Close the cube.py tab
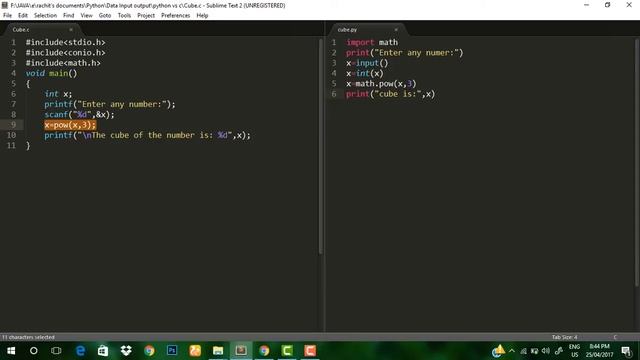The image size is (640, 360). 396,30
